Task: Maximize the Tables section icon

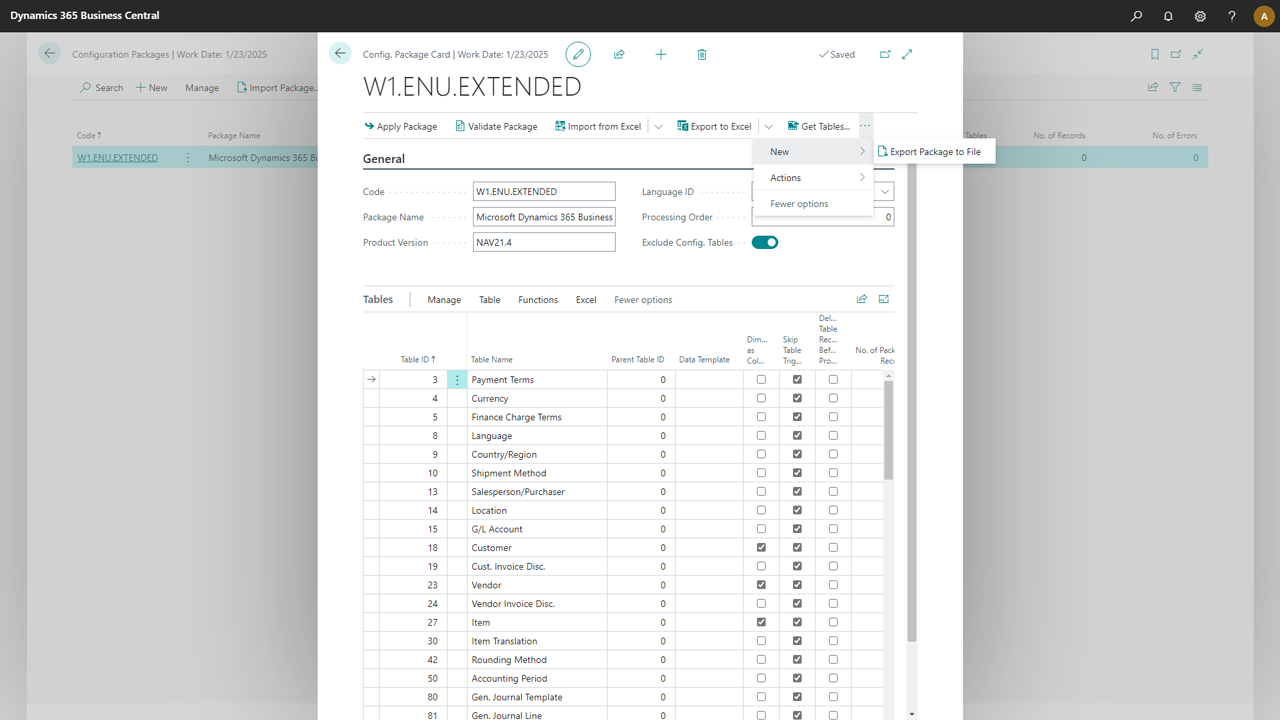Action: pos(884,299)
